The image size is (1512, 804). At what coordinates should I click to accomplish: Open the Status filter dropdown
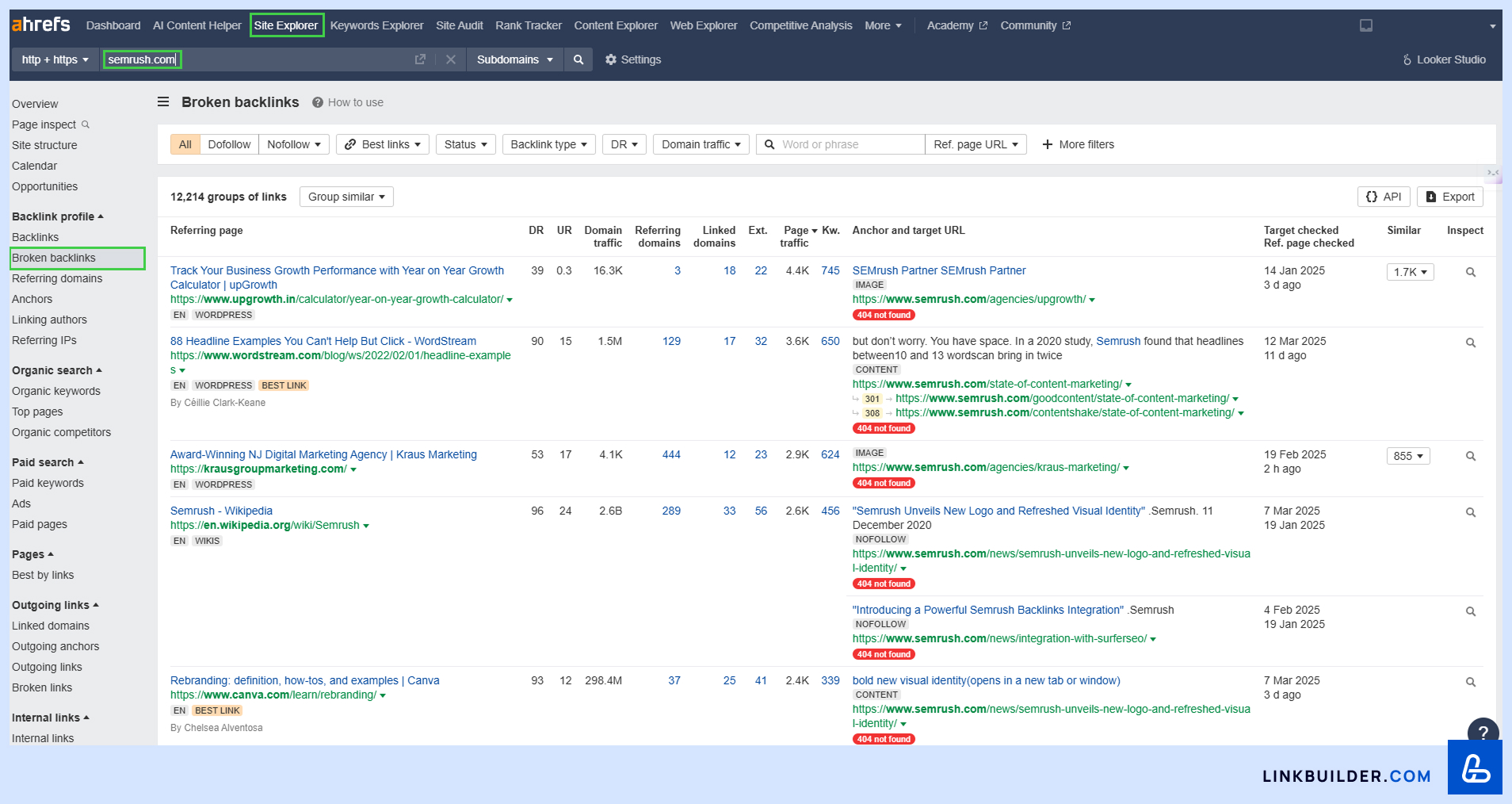tap(466, 144)
